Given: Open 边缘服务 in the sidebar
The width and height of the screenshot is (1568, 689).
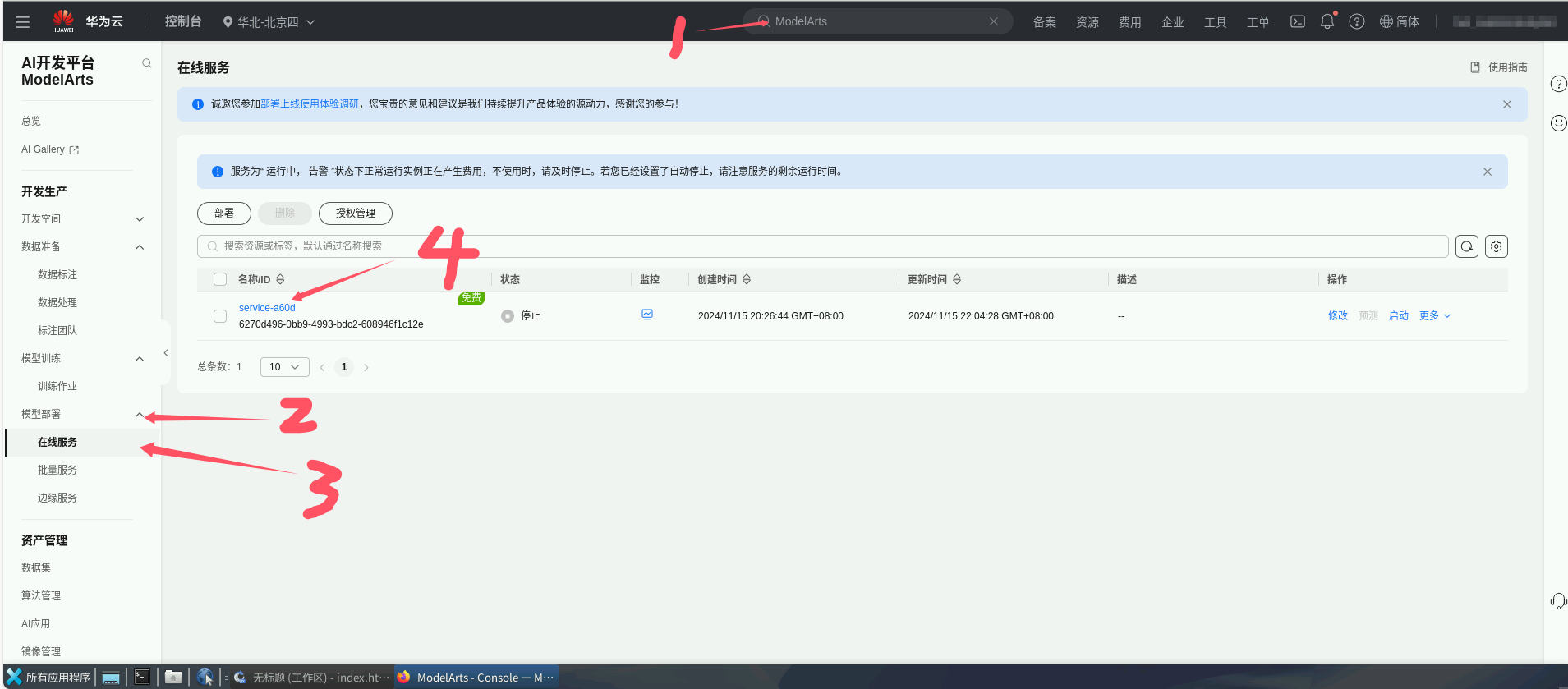Looking at the screenshot, I should pyautogui.click(x=57, y=498).
